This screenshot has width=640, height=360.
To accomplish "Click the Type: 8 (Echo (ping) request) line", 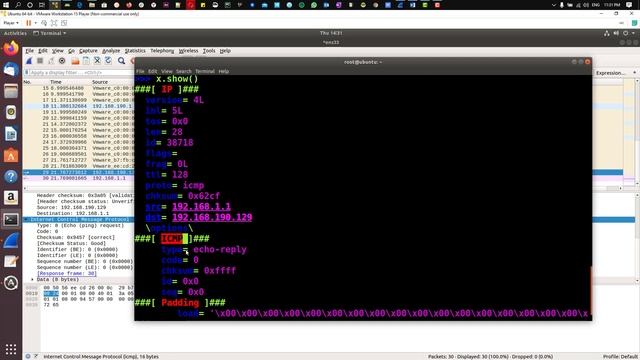I will (x=80, y=226).
